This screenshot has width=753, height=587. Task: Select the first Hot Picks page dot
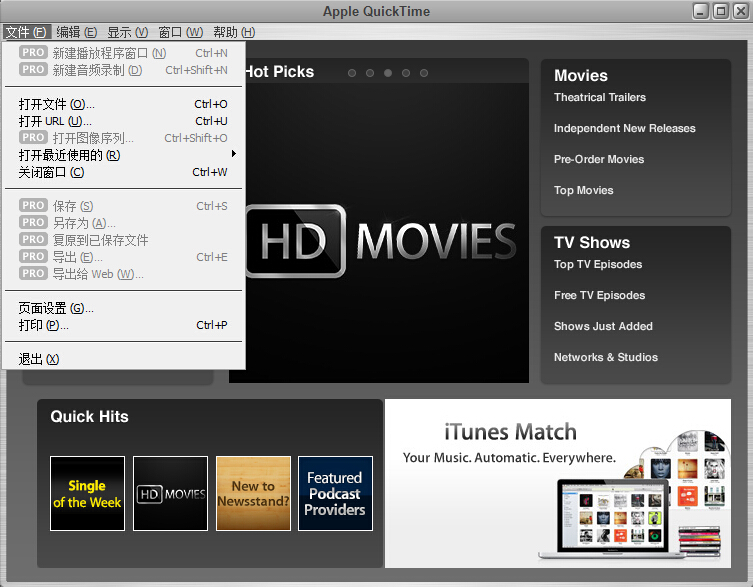click(352, 73)
